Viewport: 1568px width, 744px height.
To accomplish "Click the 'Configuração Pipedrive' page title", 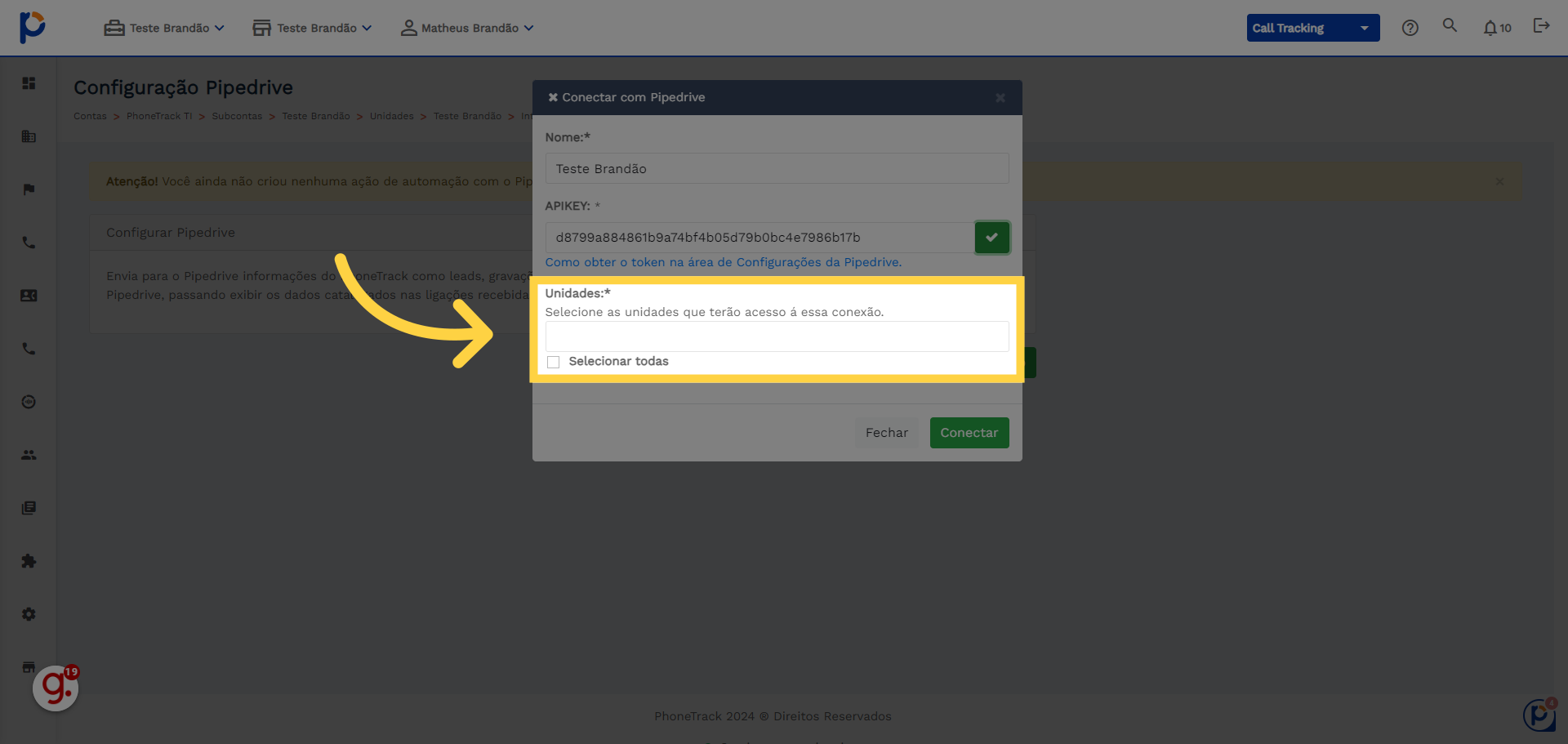I will (183, 87).
